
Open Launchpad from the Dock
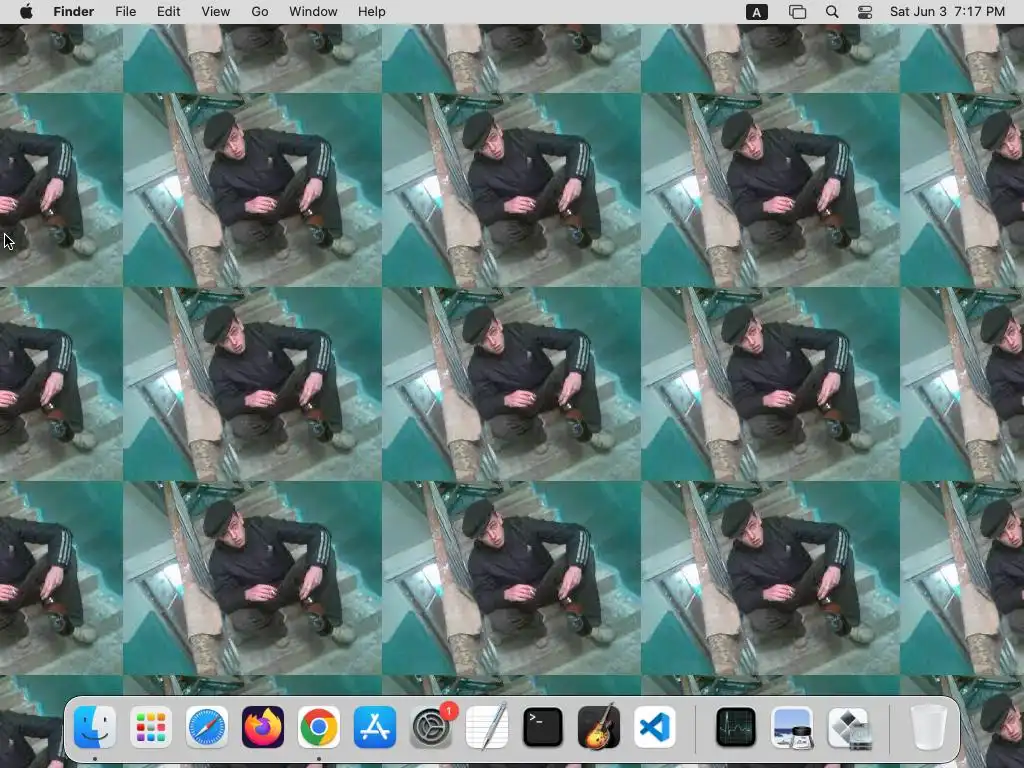click(x=151, y=727)
